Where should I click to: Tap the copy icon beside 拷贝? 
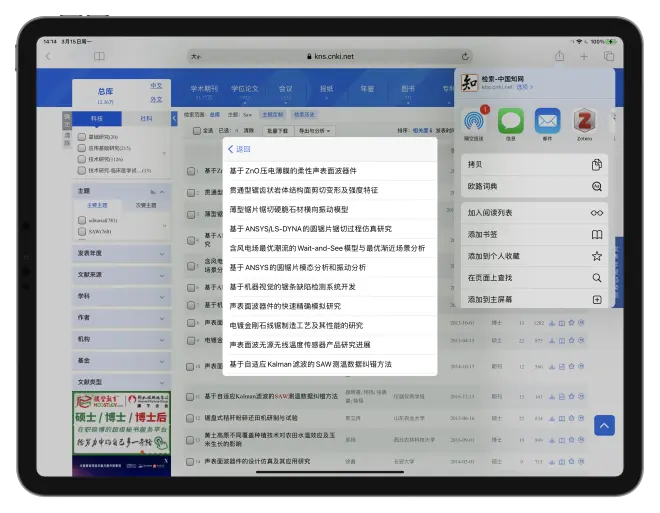click(596, 165)
